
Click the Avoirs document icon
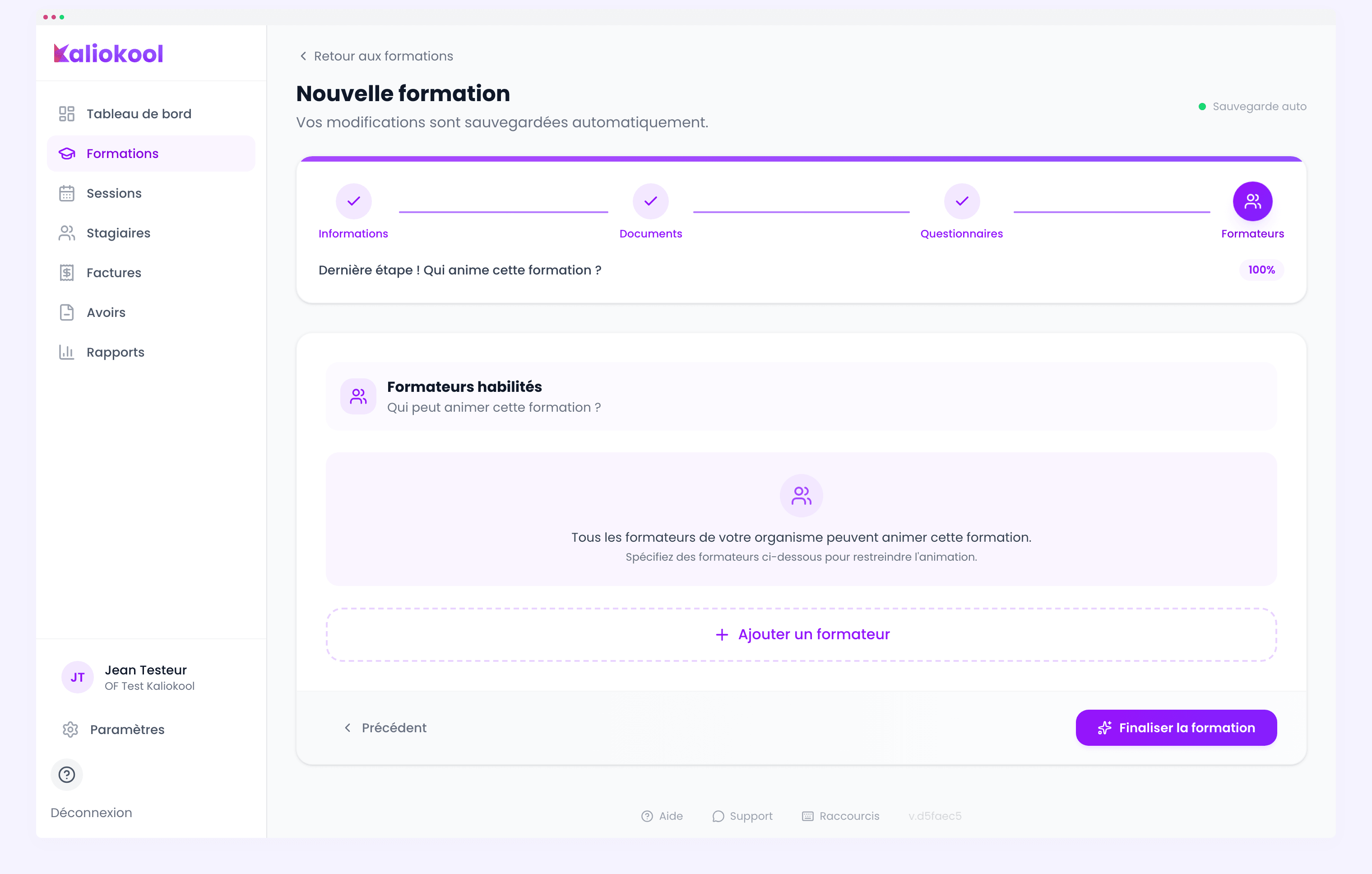pos(66,312)
